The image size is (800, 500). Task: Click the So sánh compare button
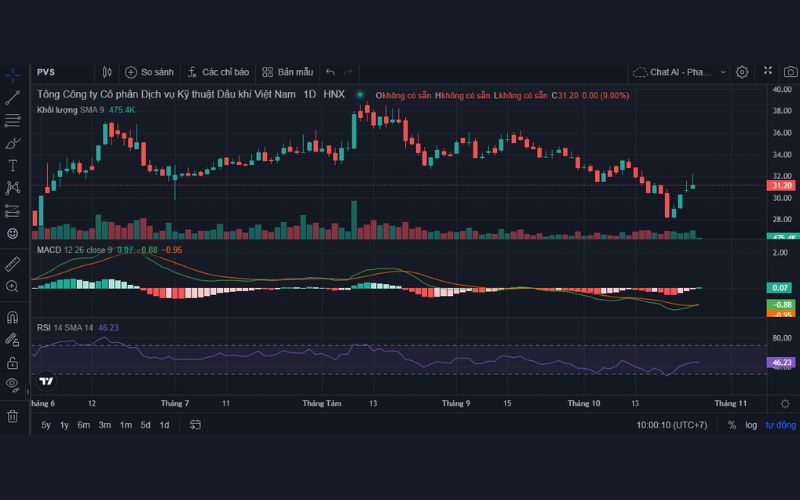coord(149,72)
